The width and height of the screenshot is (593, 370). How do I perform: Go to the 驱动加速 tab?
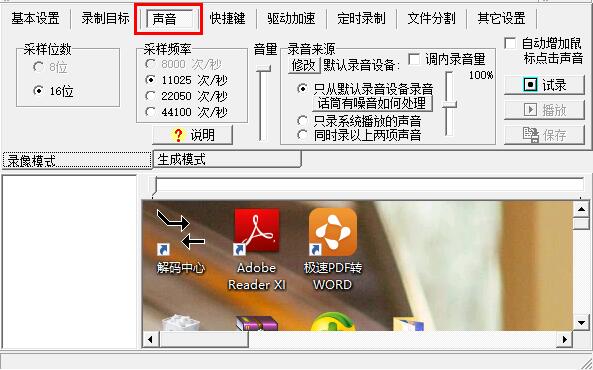point(291,18)
